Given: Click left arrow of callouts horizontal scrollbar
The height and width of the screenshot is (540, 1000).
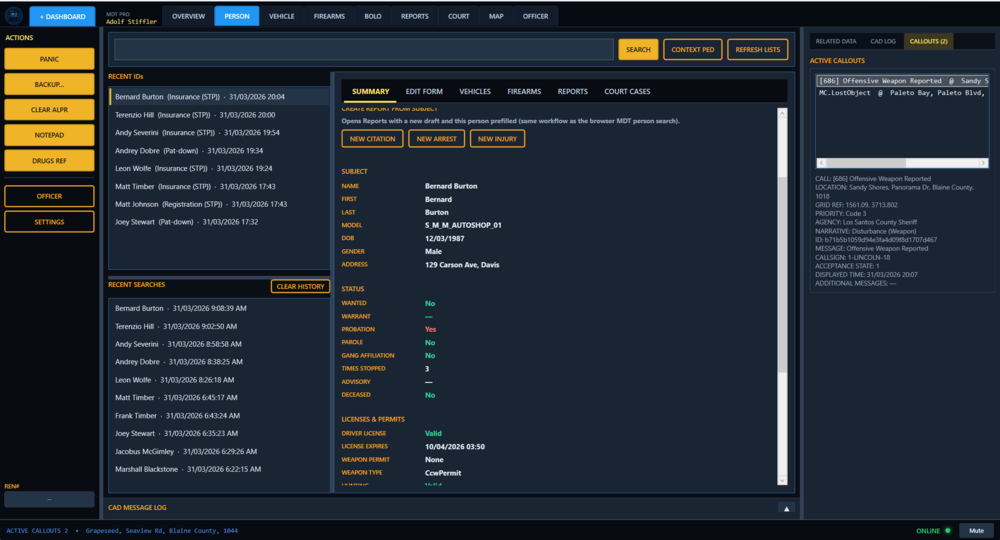Looking at the screenshot, I should tap(821, 163).
